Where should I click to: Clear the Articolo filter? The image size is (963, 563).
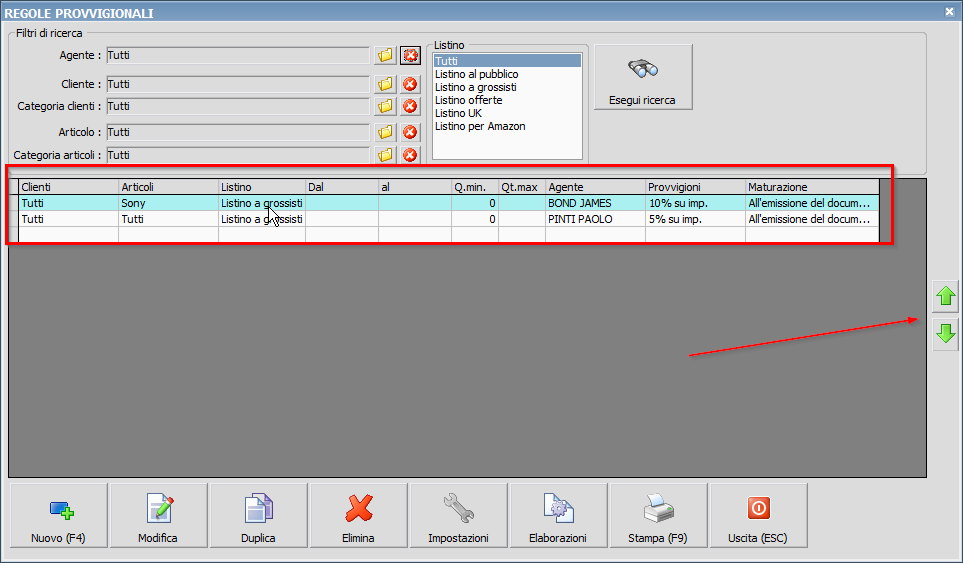(x=410, y=132)
